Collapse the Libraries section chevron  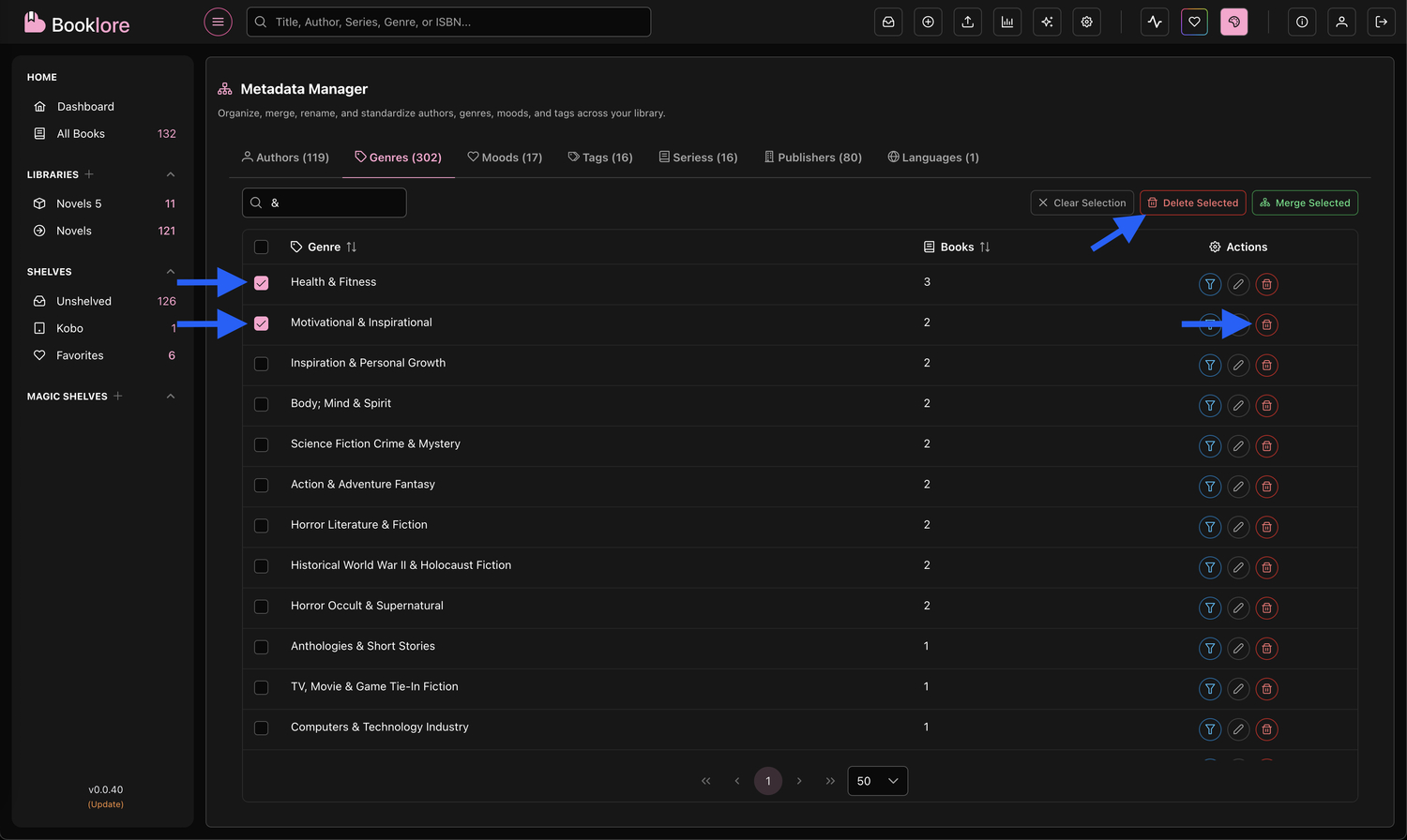tap(171, 174)
